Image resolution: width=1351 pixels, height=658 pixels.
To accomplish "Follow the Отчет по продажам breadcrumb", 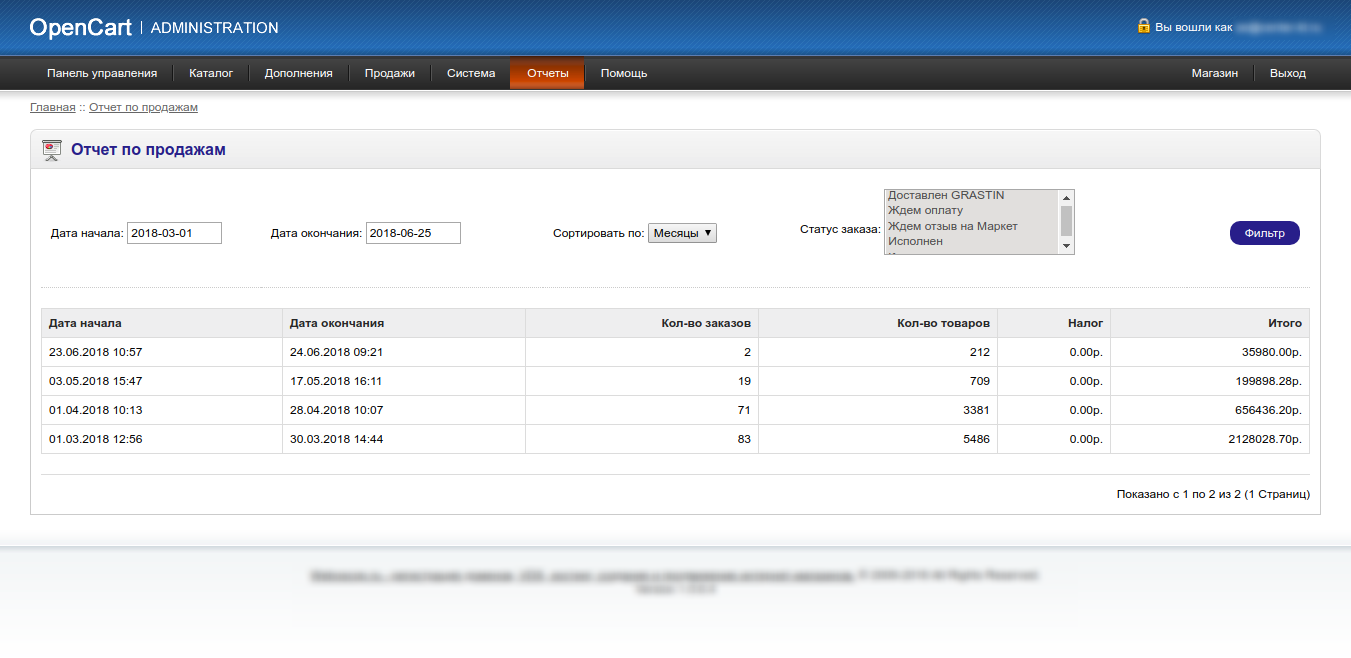I will [143, 107].
